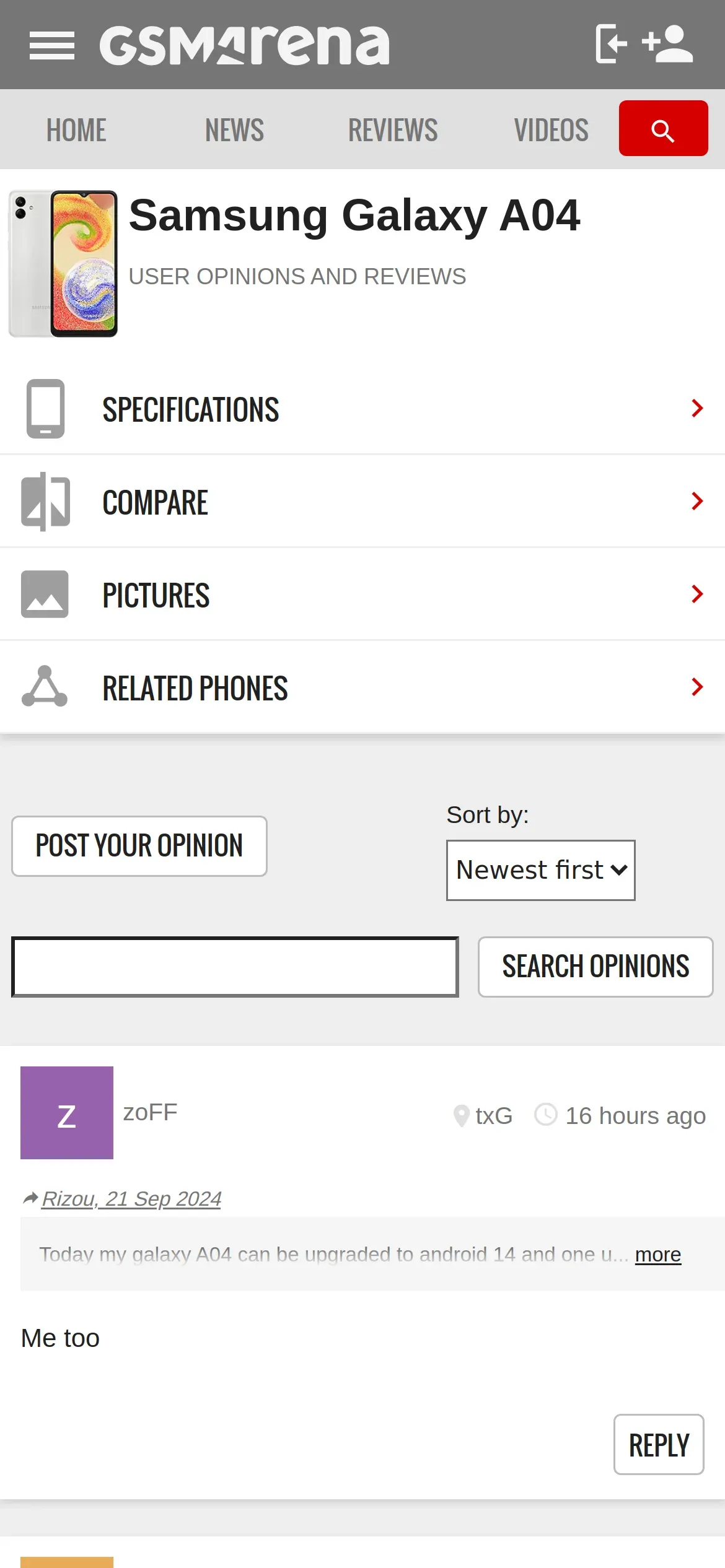Viewport: 725px width, 1568px height.
Task: Open the Samsung Galaxy A04 thumbnail
Action: coord(63,264)
